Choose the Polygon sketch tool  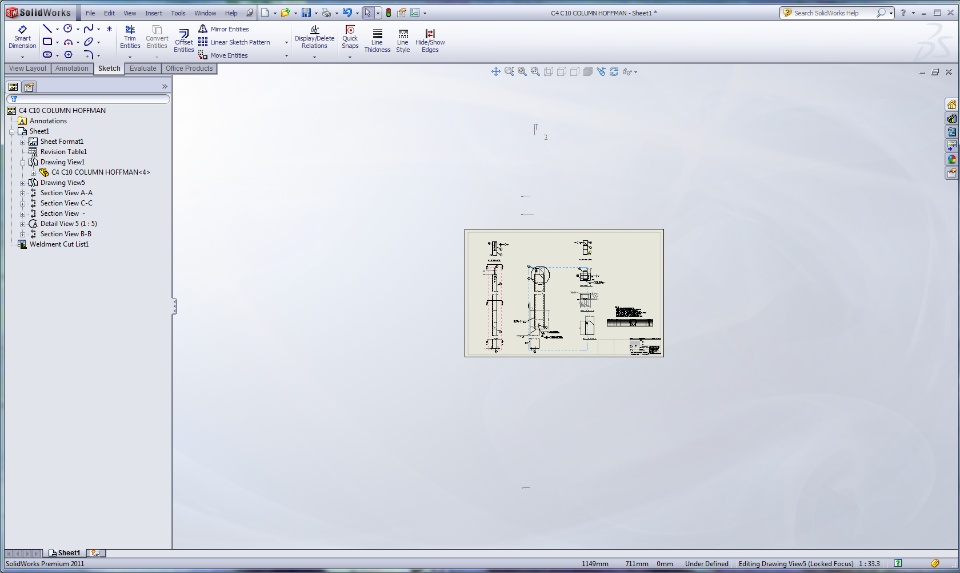[68, 54]
